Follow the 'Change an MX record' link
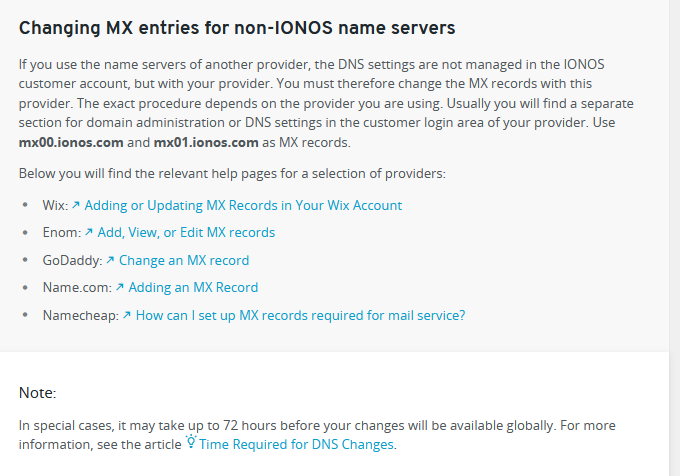 (184, 260)
